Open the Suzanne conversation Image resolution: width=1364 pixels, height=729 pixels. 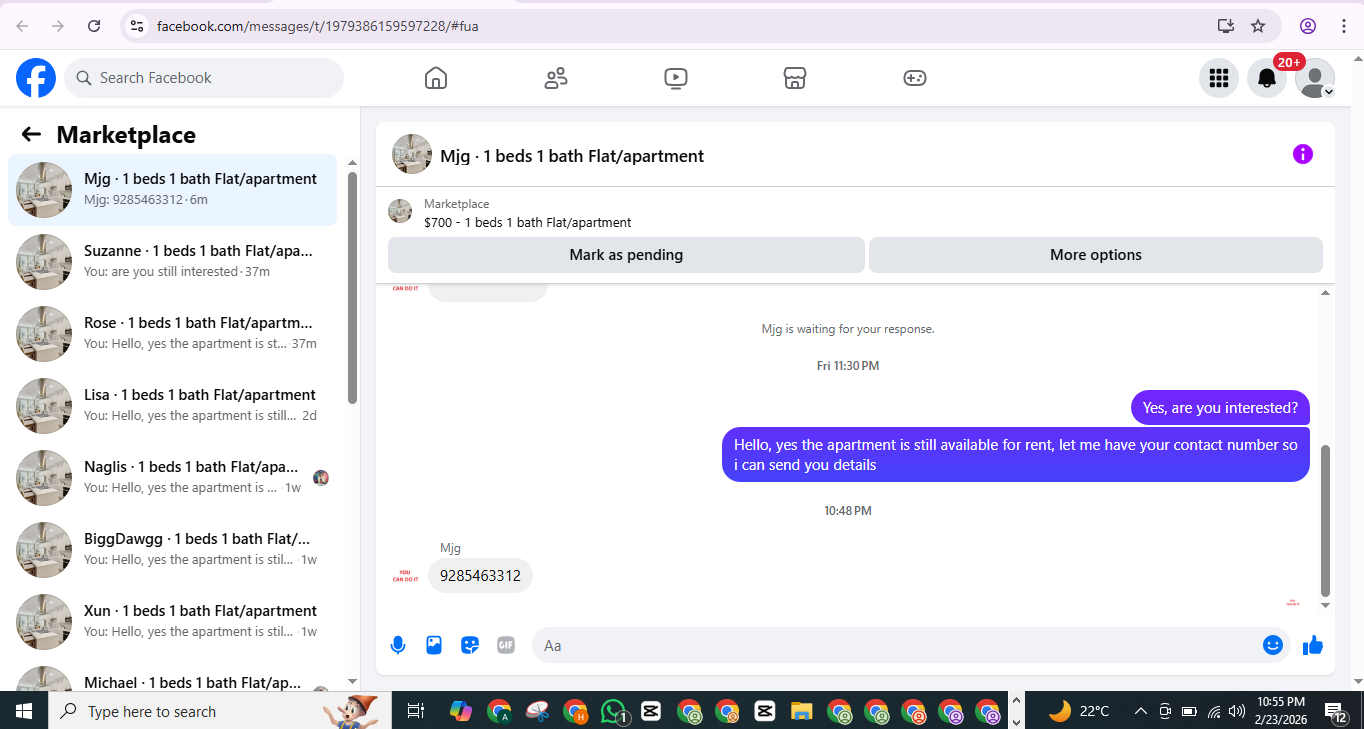(172, 262)
